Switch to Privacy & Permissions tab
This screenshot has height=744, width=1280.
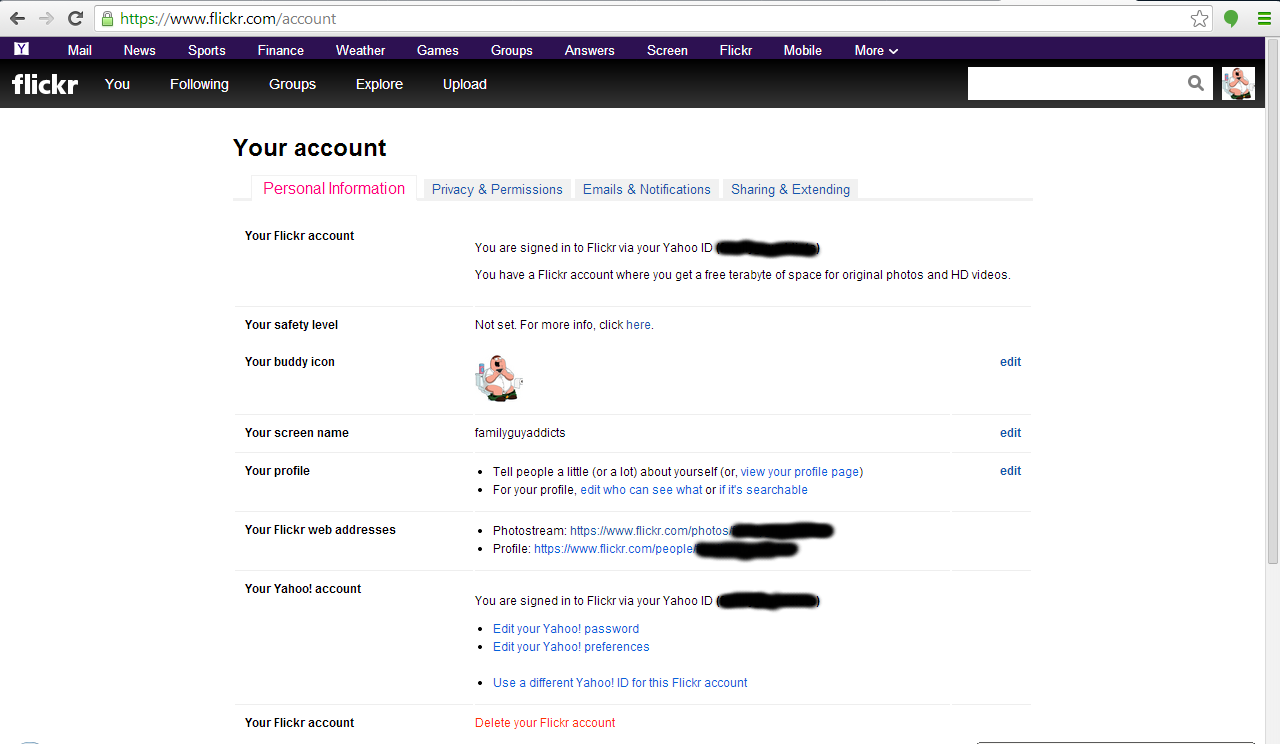click(497, 189)
